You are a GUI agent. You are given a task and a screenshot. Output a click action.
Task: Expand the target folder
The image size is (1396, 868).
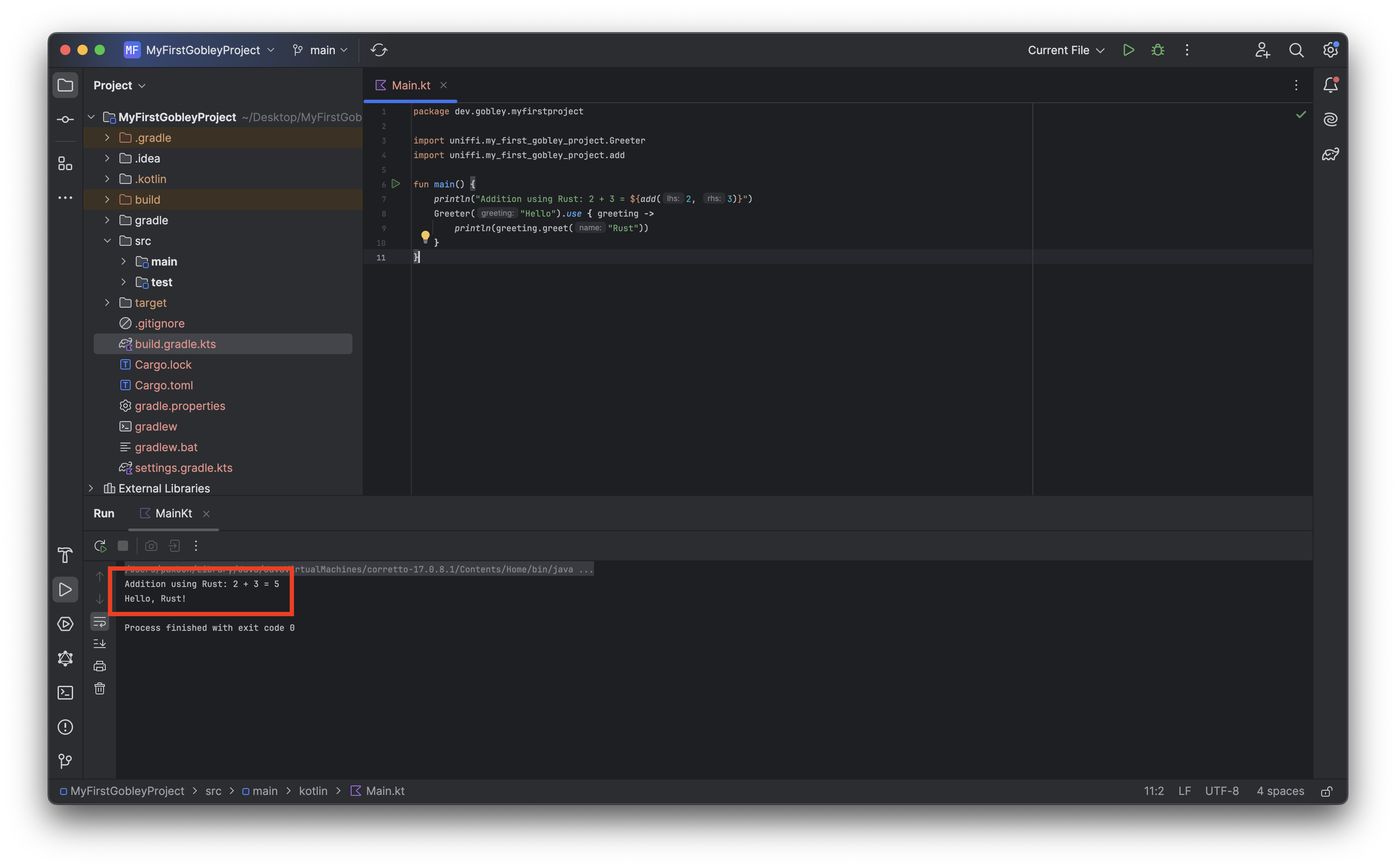[107, 303]
